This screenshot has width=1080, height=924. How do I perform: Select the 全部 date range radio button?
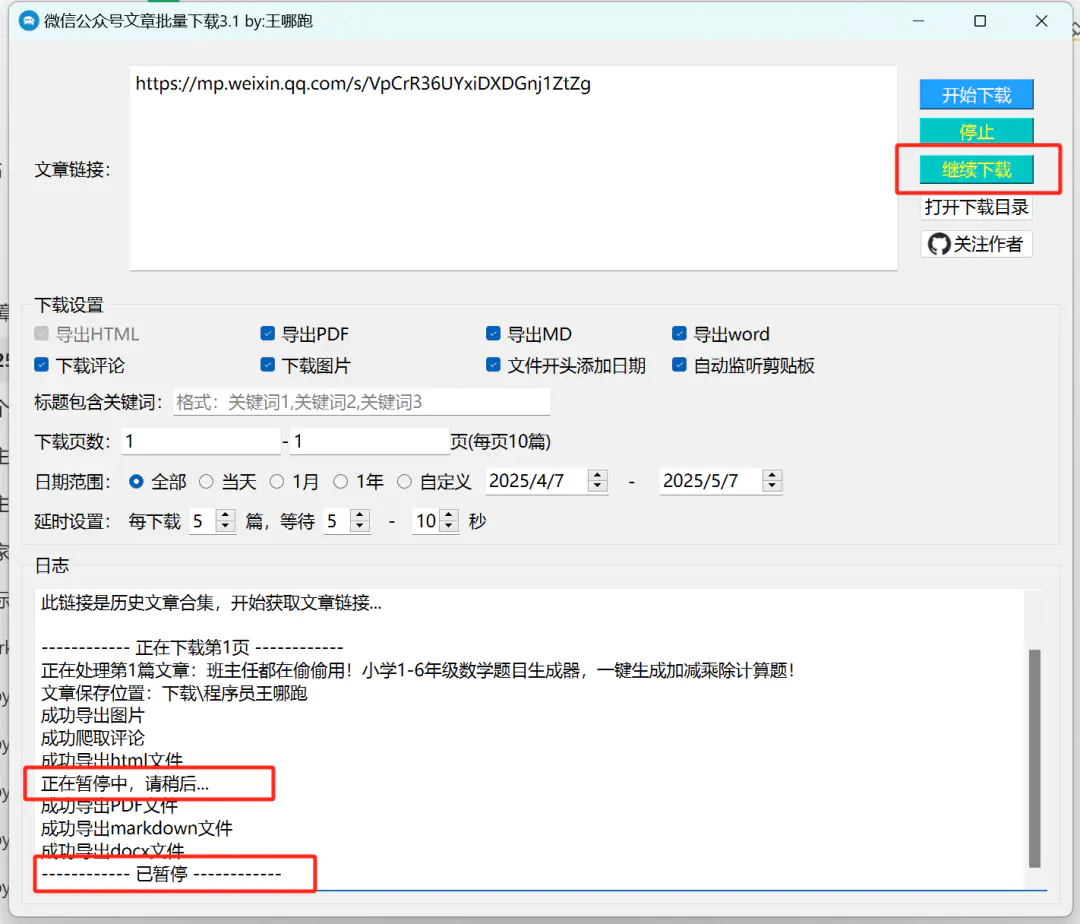[136, 482]
